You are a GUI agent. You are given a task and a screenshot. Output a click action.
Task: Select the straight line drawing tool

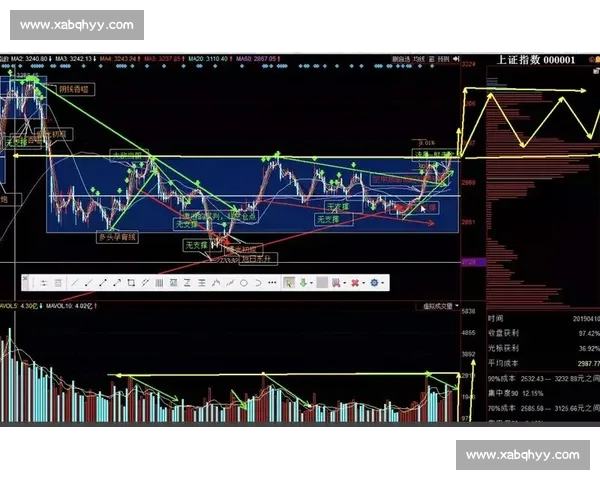coord(74,283)
